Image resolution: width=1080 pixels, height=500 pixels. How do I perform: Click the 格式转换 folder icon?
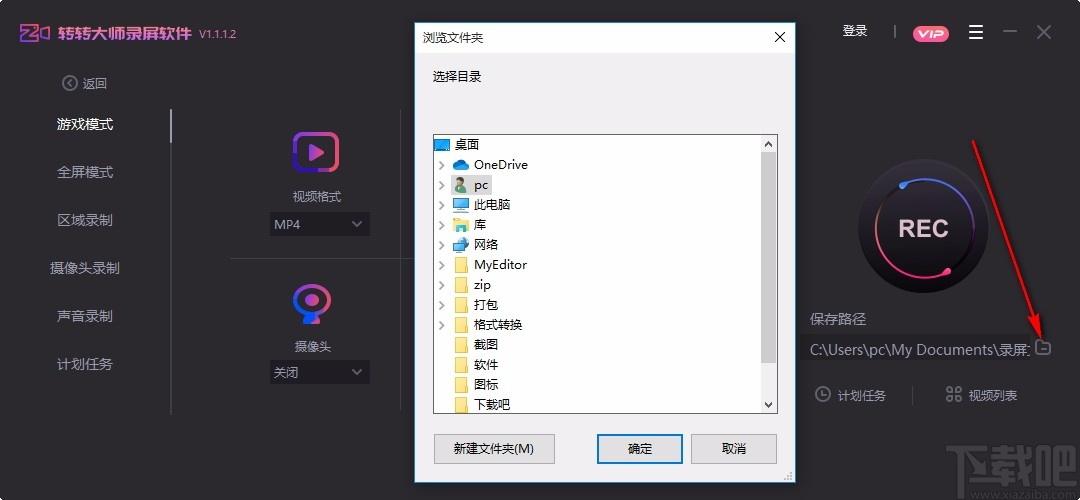coord(461,324)
